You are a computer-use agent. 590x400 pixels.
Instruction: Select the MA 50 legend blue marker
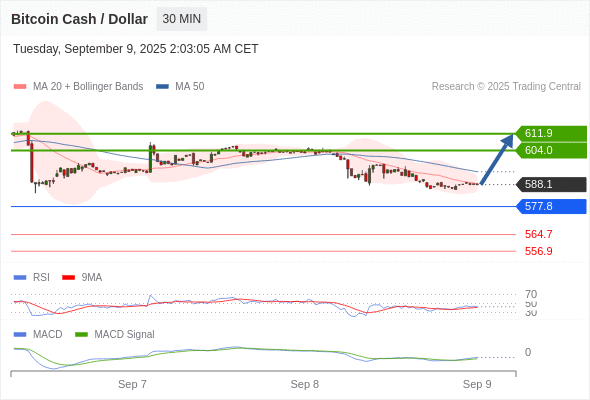[x=162, y=87]
